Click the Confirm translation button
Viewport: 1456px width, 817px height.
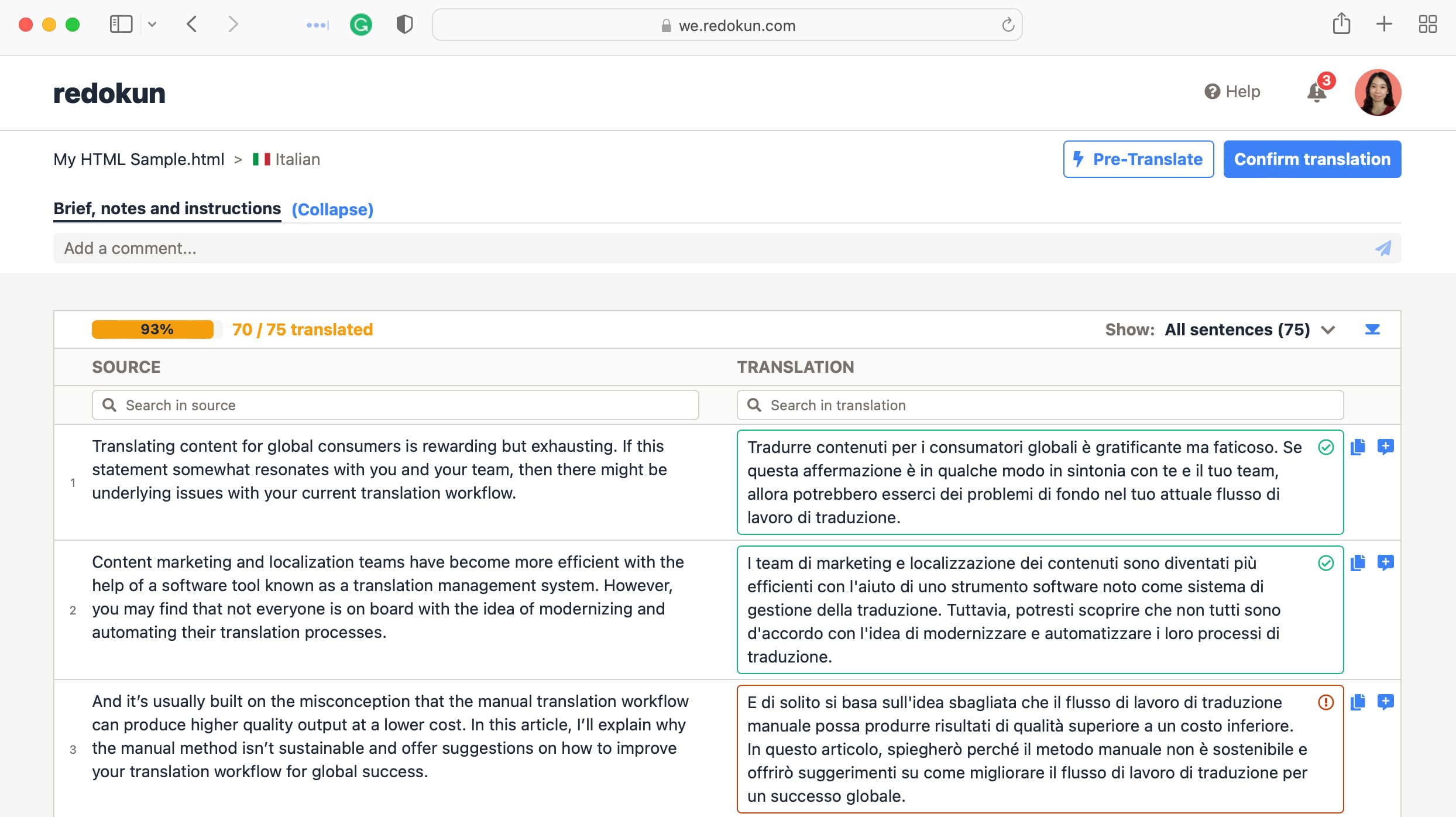pyautogui.click(x=1312, y=159)
